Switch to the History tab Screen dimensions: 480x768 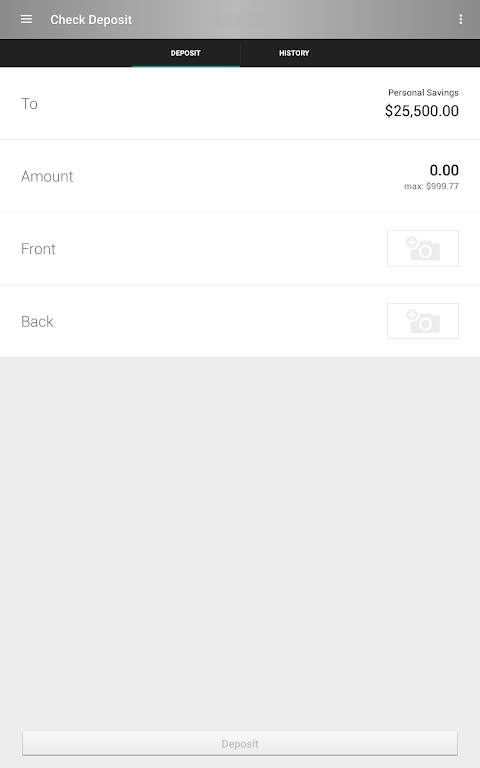[x=294, y=53]
